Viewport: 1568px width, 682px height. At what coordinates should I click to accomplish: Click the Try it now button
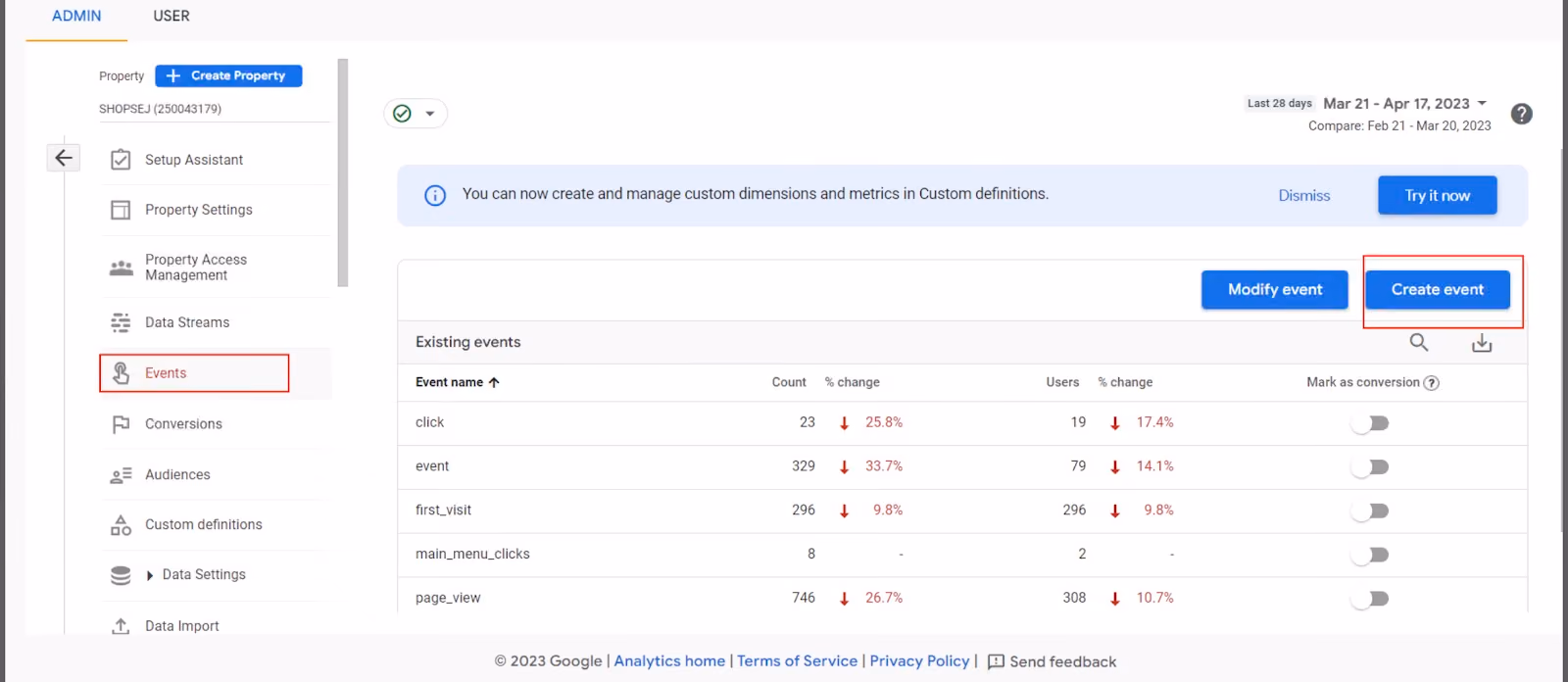(x=1438, y=195)
